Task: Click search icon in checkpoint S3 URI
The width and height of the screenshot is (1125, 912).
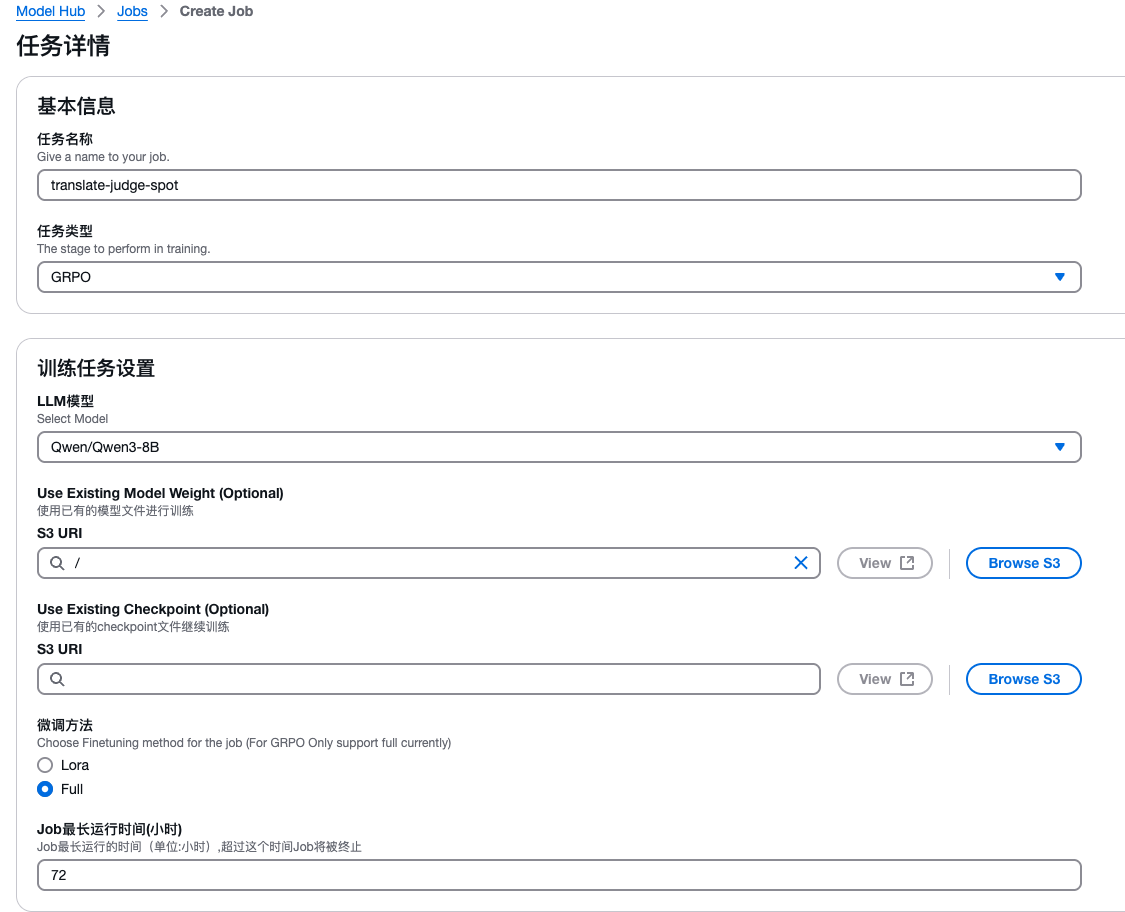Action: click(x=57, y=679)
